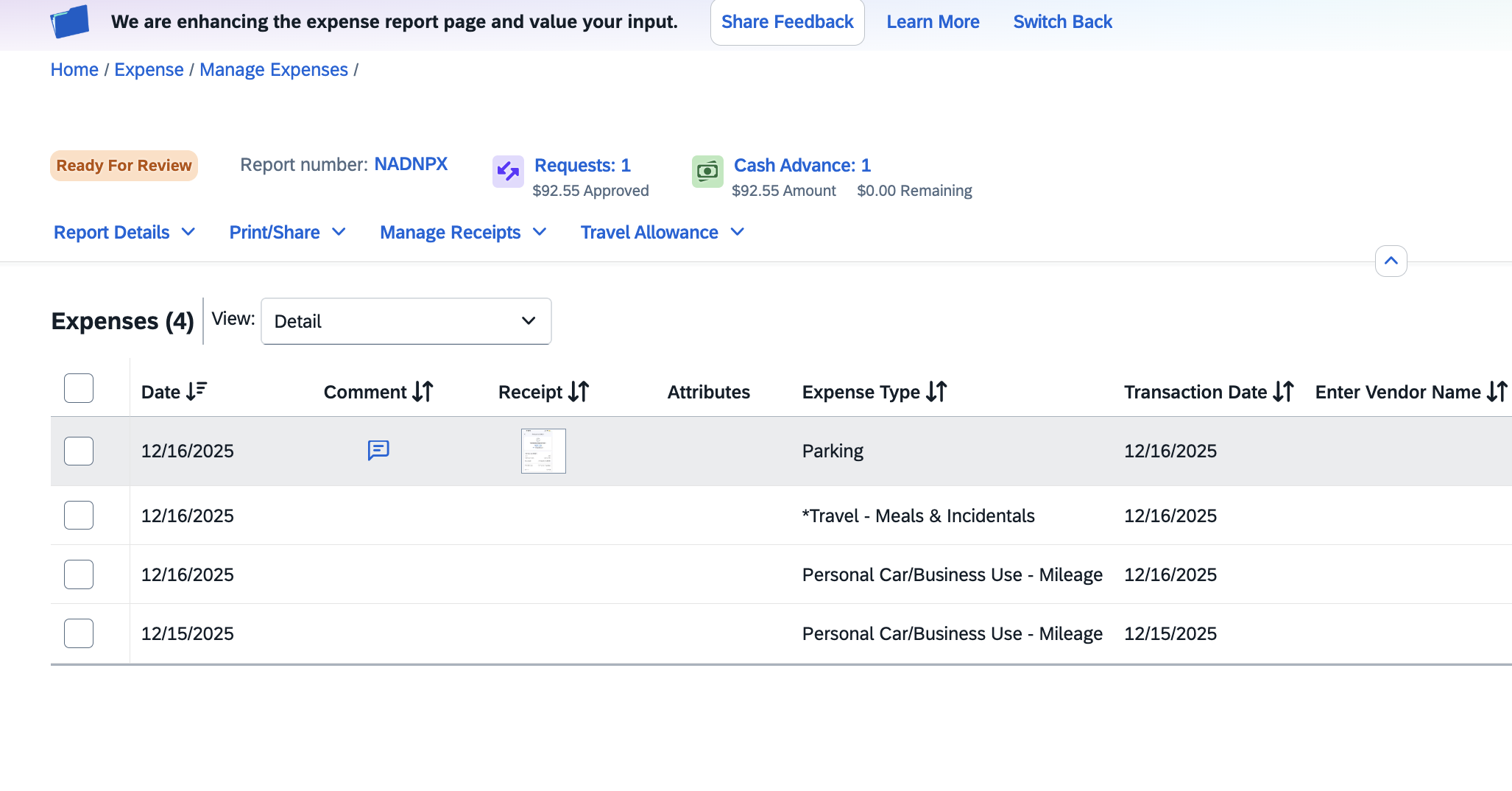Open the Print/Share menu
The image size is (1512, 791).
point(287,232)
